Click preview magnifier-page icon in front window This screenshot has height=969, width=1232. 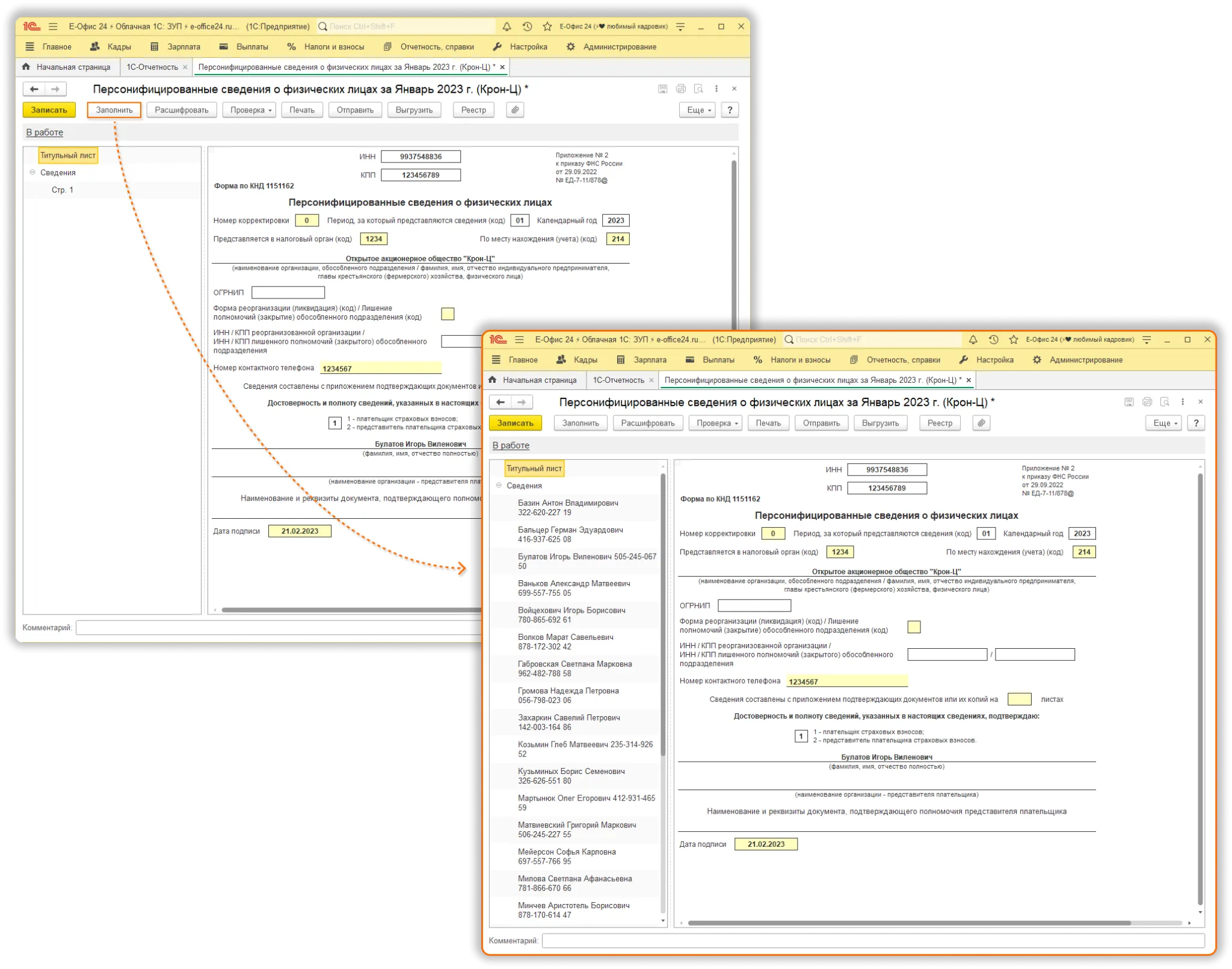[x=1165, y=402]
